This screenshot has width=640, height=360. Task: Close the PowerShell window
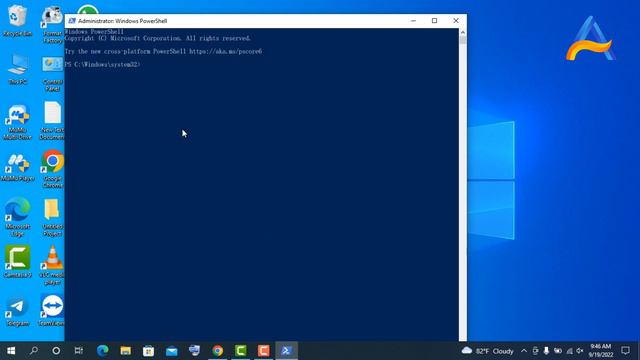point(456,21)
